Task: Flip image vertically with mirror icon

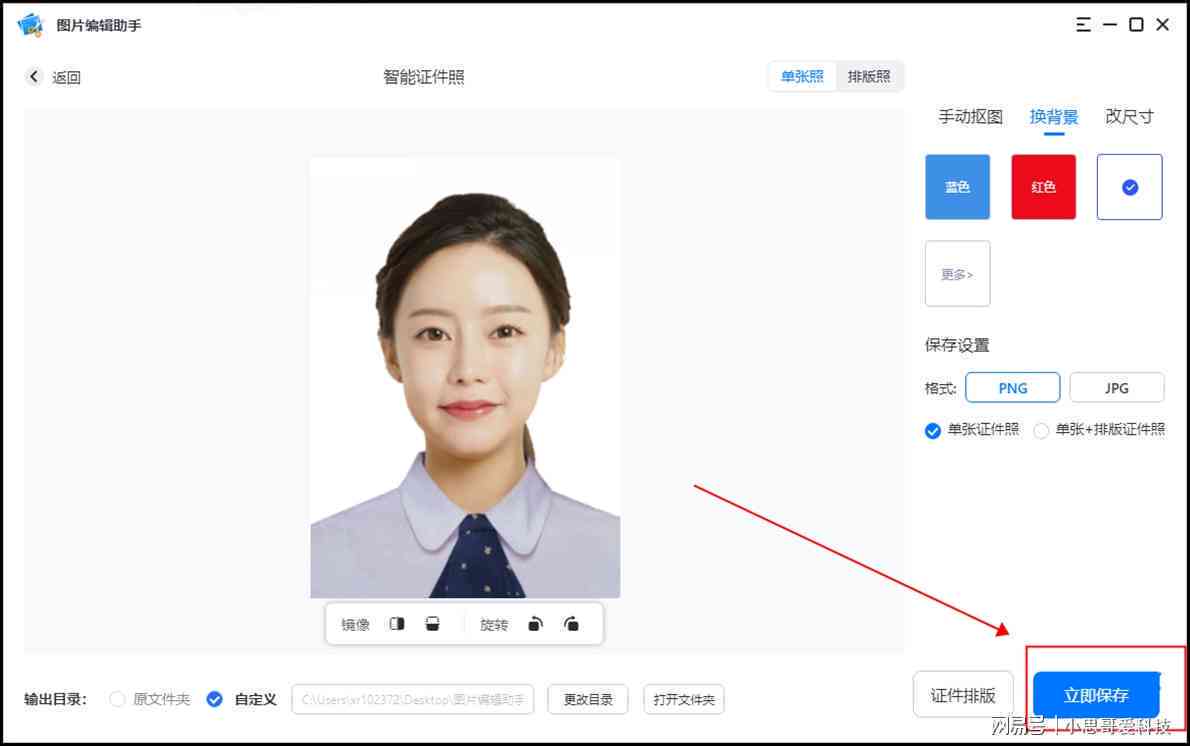Action: coord(432,624)
